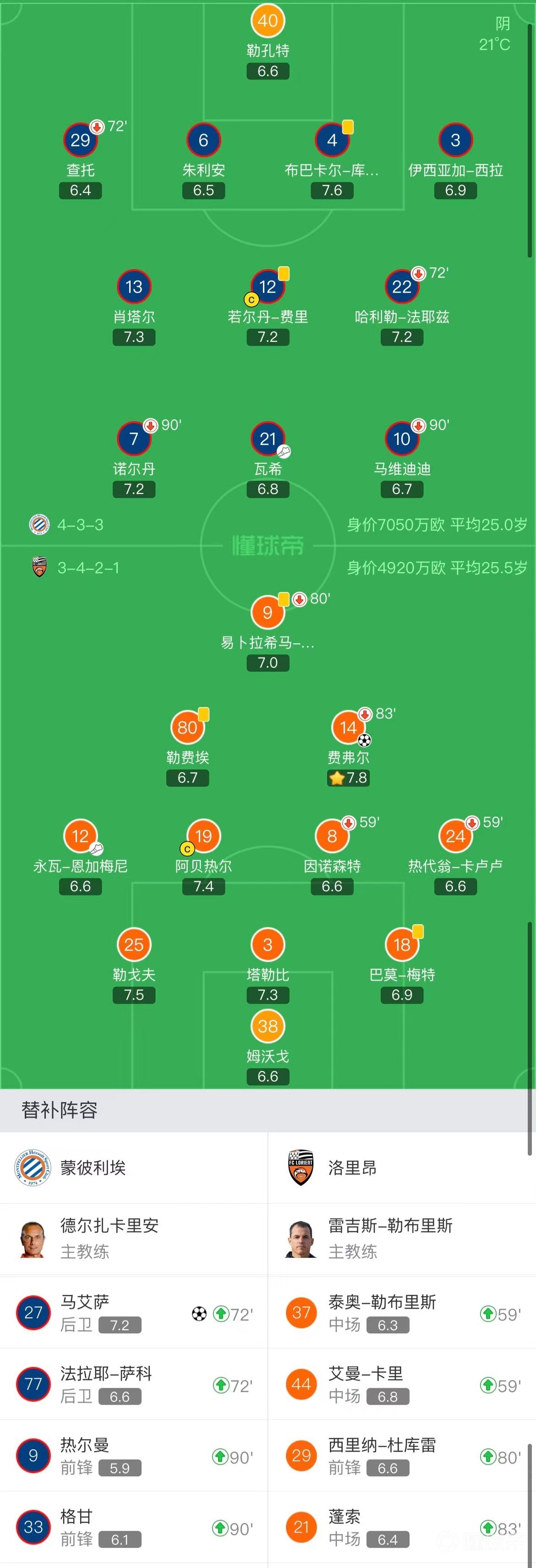Open player 14 费弗尔 jersey icon
Viewport: 536px width, 1568px height.
coord(348,727)
